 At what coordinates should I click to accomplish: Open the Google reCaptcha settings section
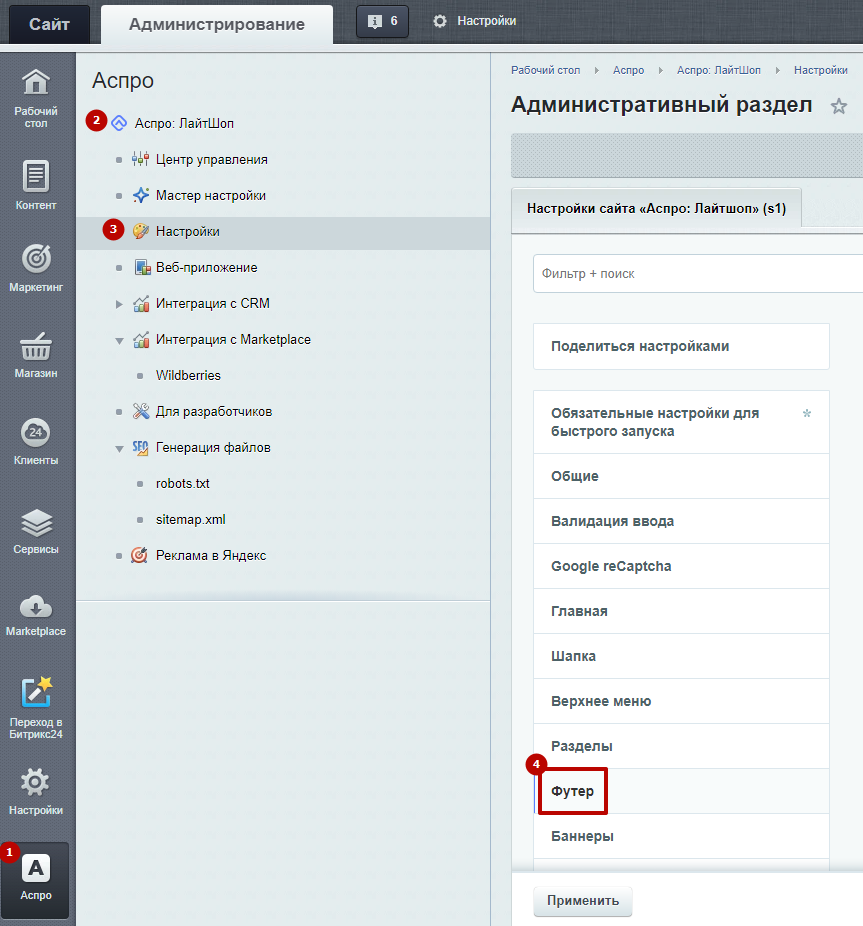[x=681, y=566]
